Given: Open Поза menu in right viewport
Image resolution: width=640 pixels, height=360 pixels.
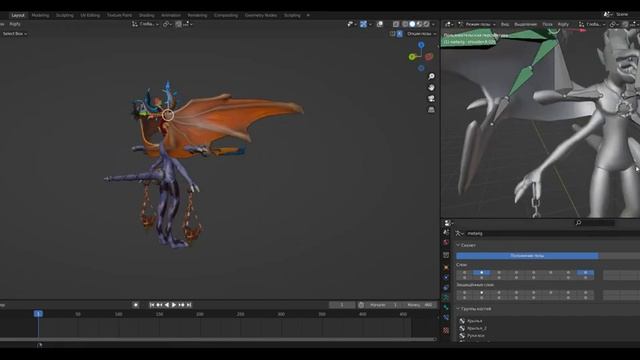Looking at the screenshot, I should pos(547,24).
